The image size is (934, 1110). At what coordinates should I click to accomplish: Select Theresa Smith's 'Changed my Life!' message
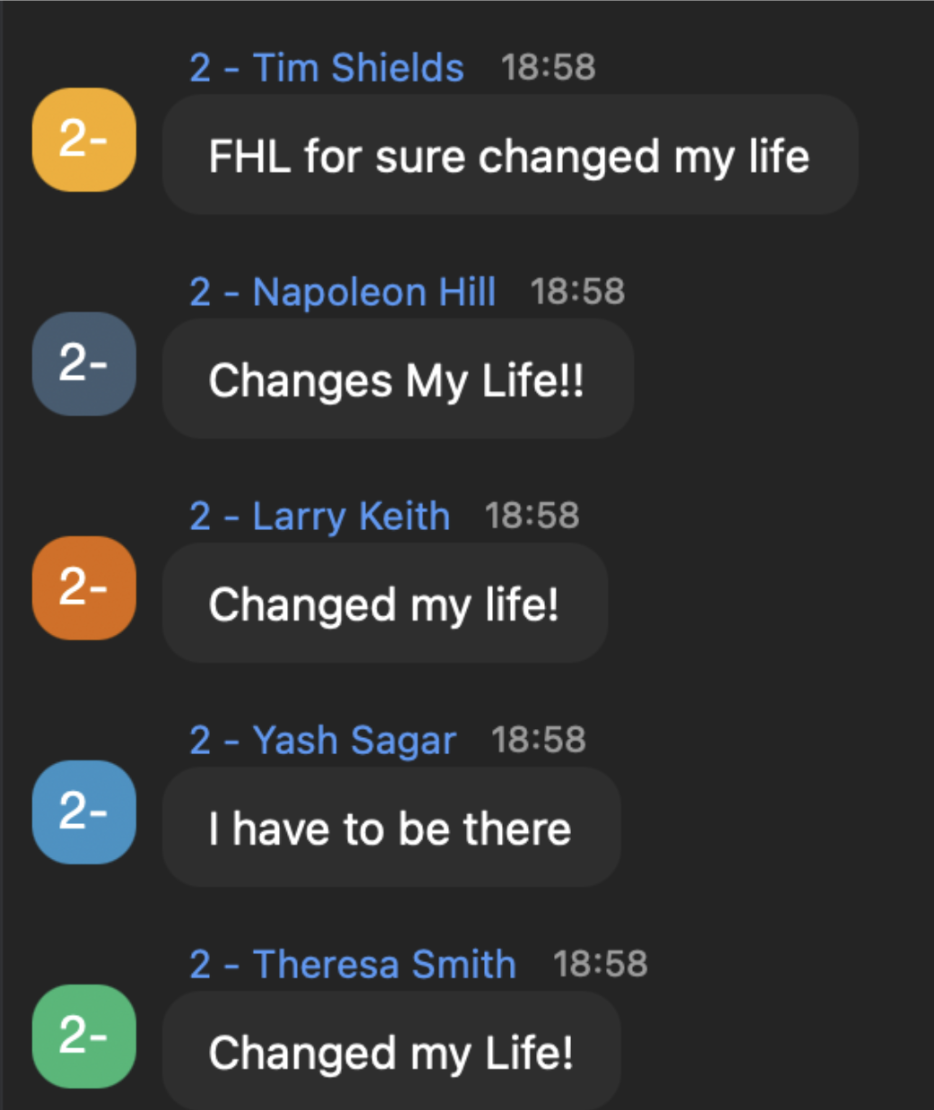(x=393, y=1051)
